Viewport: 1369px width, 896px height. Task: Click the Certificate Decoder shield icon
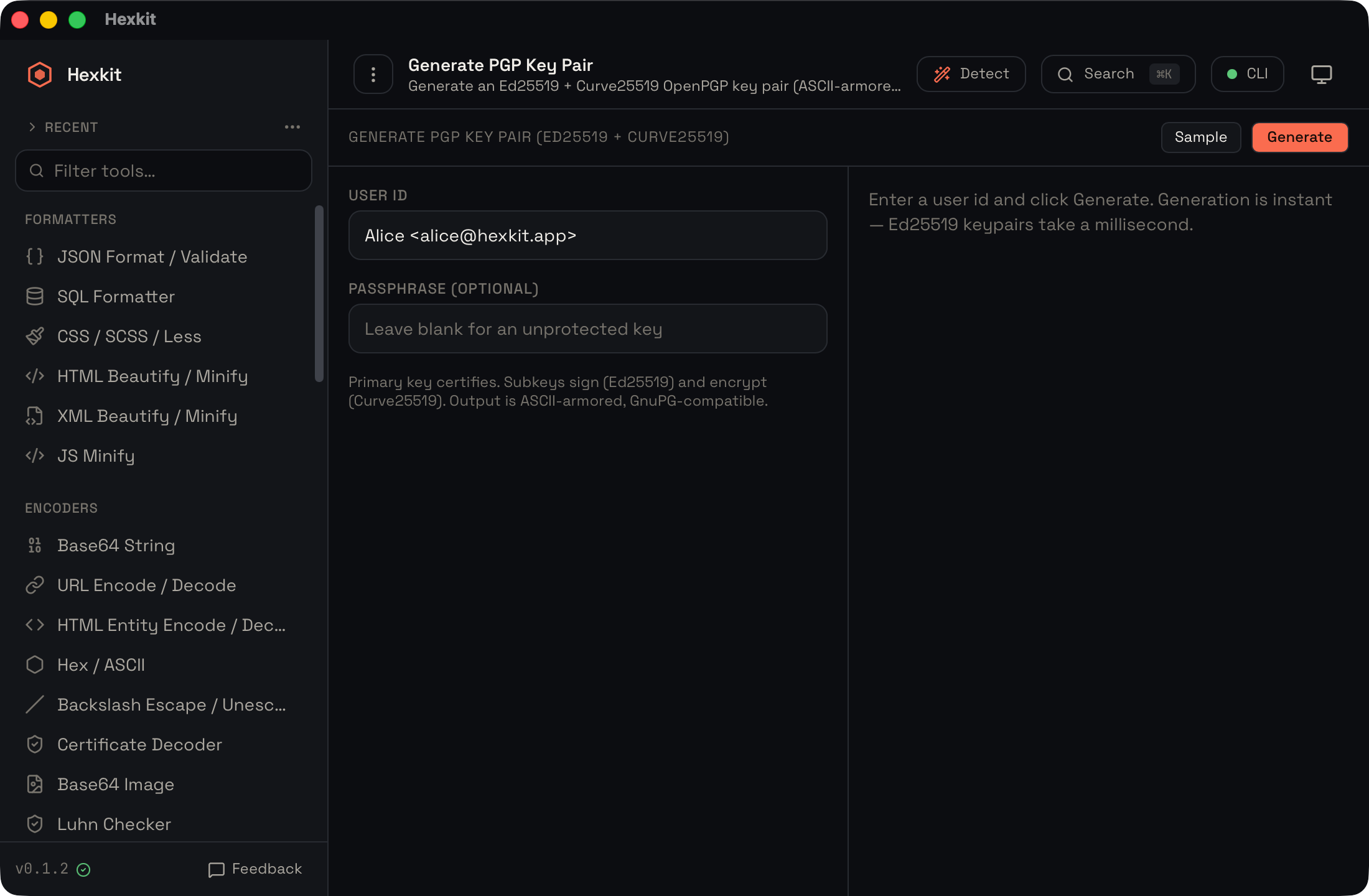point(35,744)
